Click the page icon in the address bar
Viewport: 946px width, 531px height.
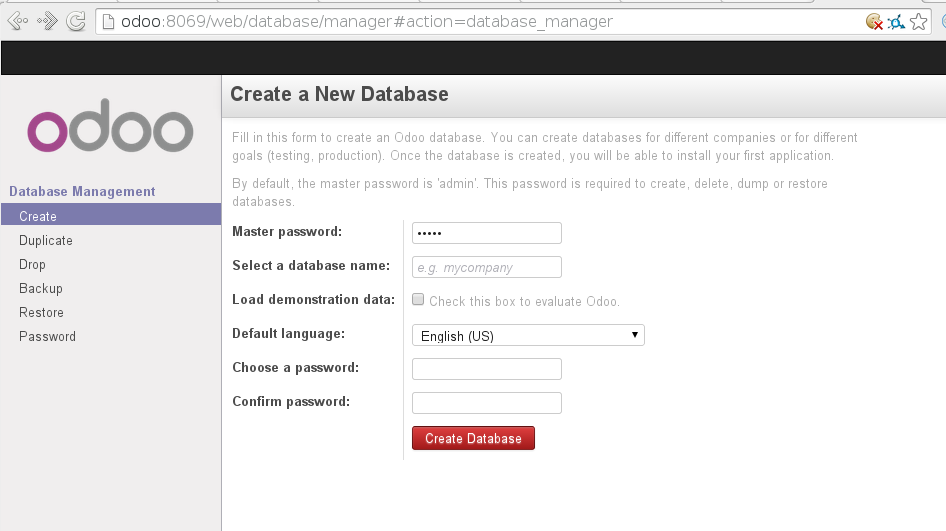tap(108, 21)
